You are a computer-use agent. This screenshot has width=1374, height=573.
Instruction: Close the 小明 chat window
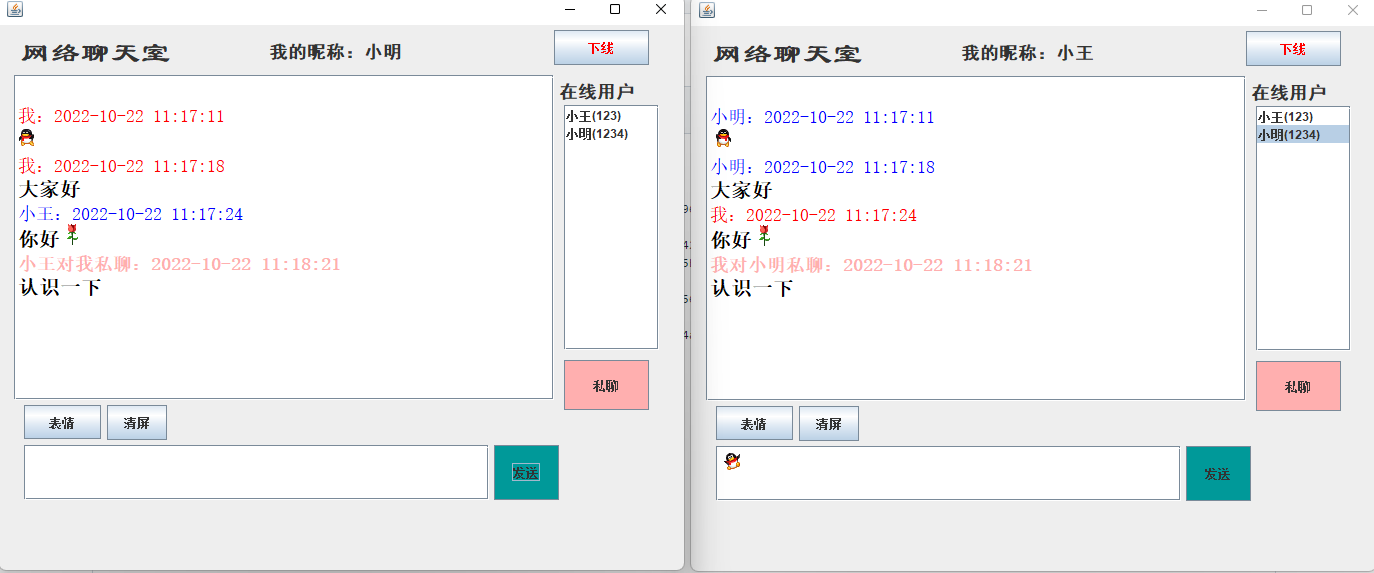pos(661,9)
